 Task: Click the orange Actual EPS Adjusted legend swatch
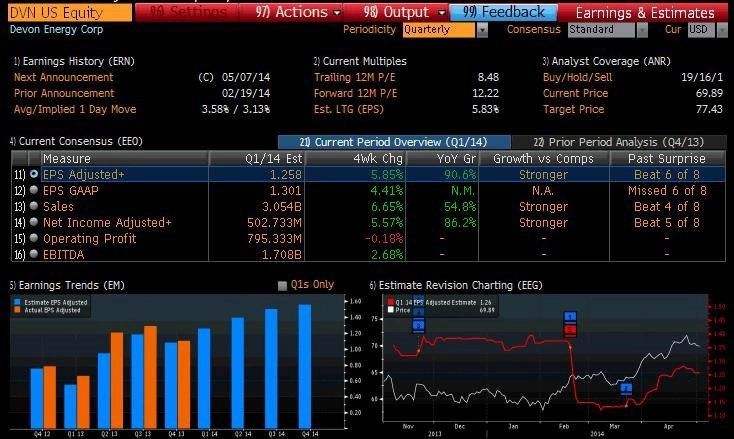click(17, 310)
